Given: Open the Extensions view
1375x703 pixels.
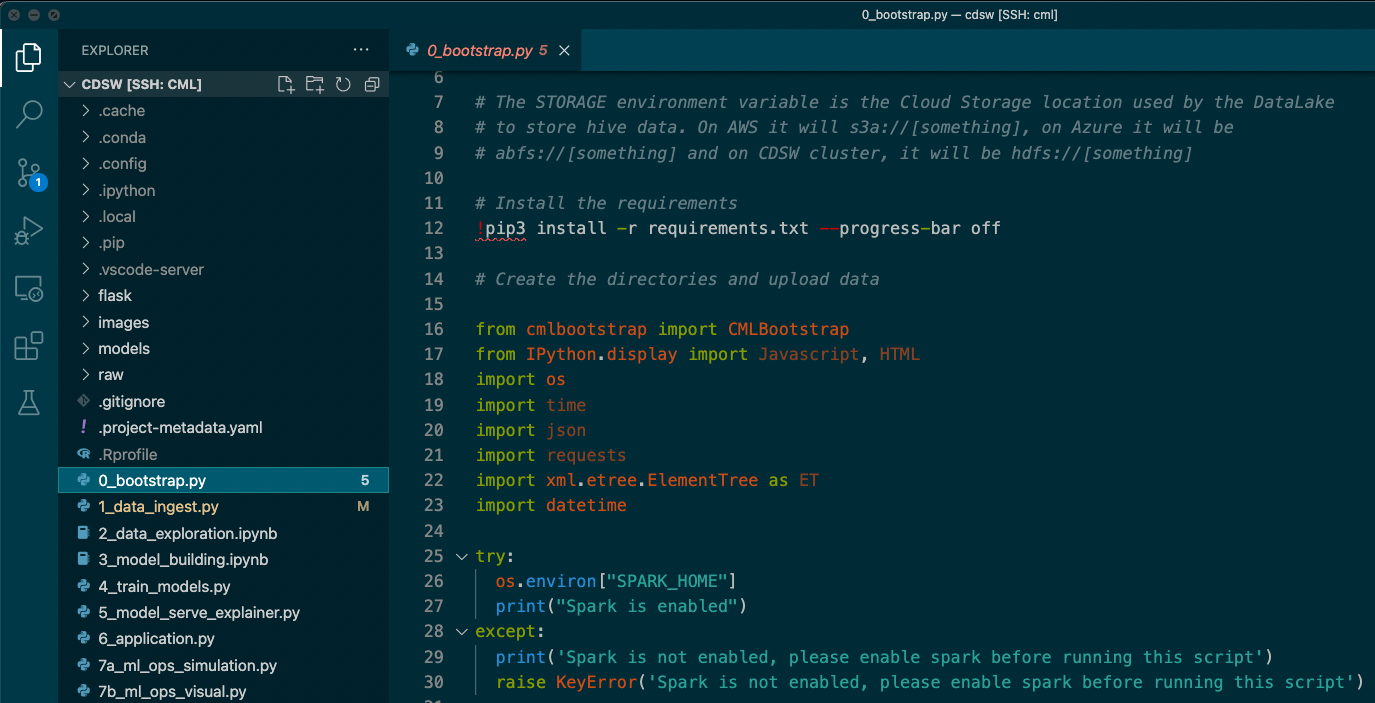Looking at the screenshot, I should (x=29, y=345).
